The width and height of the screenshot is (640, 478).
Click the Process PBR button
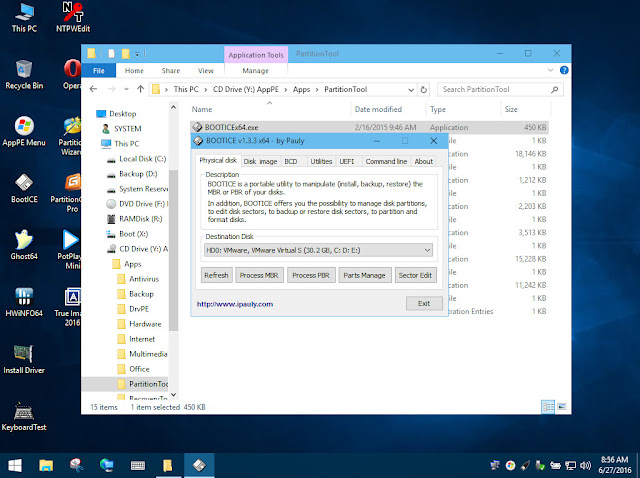pos(311,275)
